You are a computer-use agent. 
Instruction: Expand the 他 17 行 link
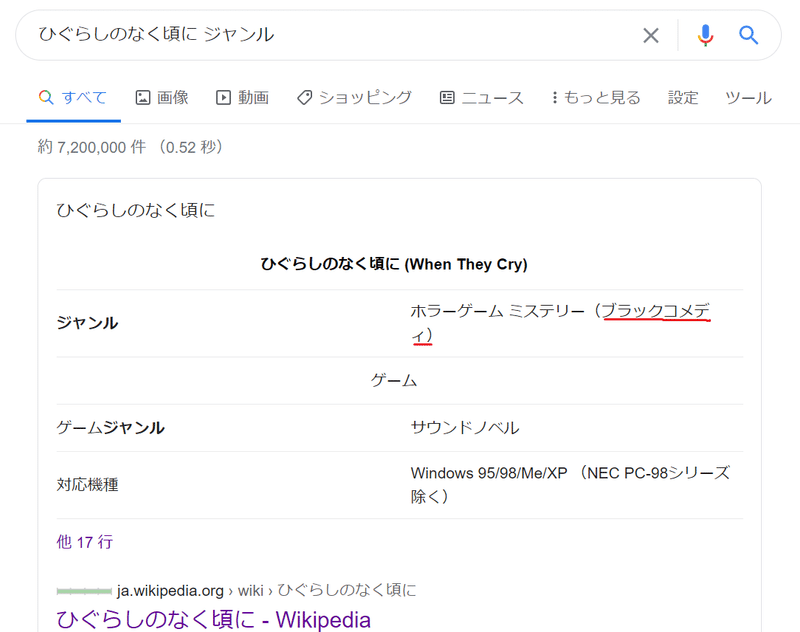coord(85,542)
